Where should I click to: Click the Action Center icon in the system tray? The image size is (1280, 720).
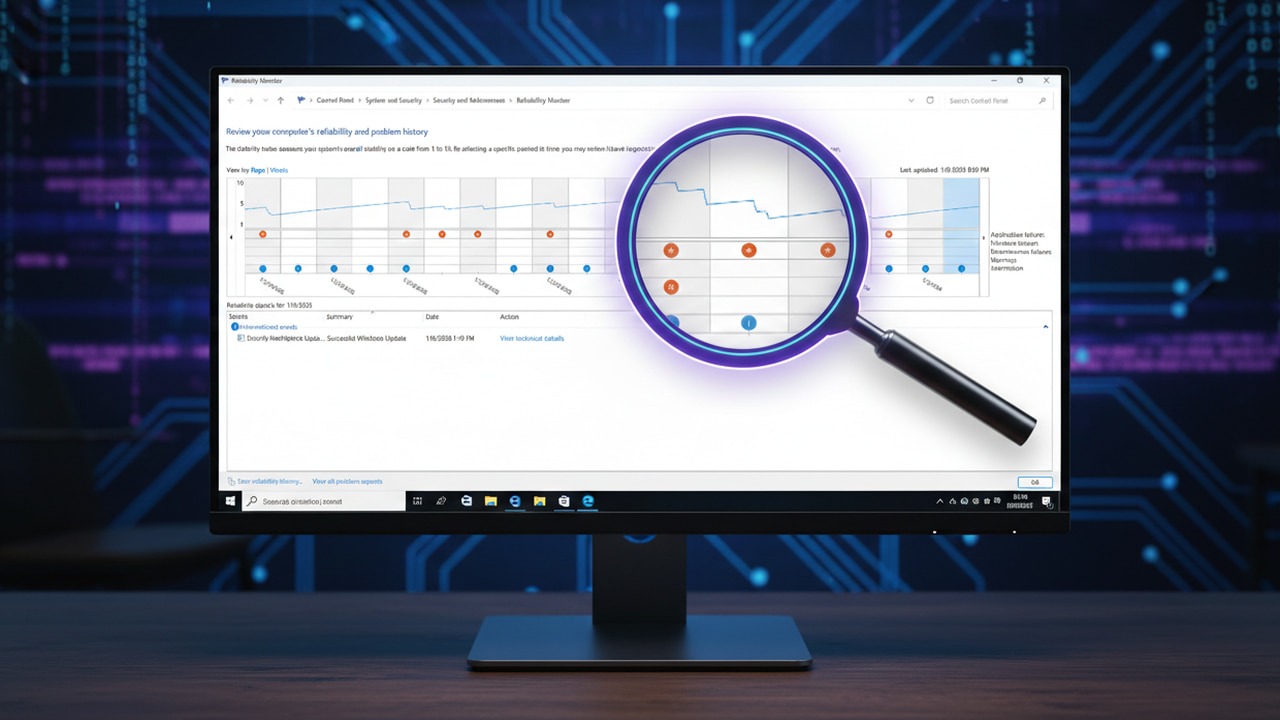pyautogui.click(x=1046, y=503)
